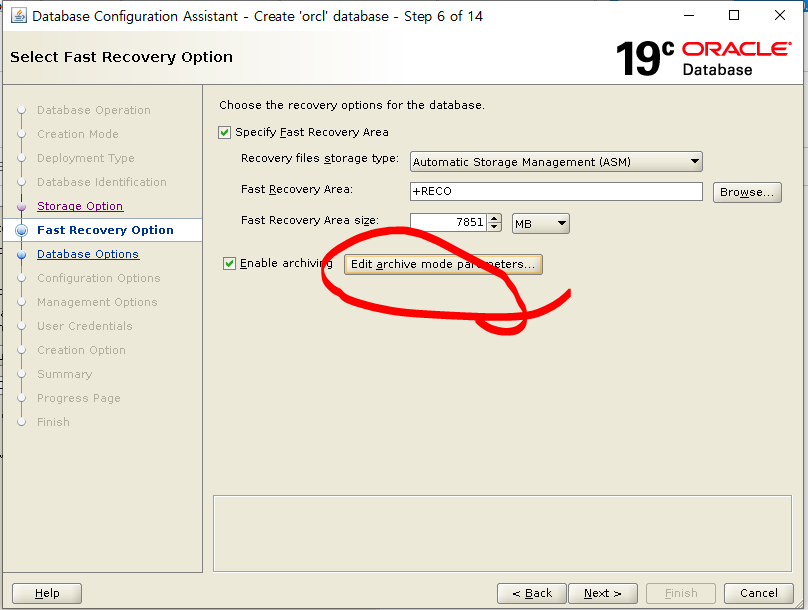Open the Recovery files storage type dropdown
The height and width of the screenshot is (610, 808).
click(556, 162)
